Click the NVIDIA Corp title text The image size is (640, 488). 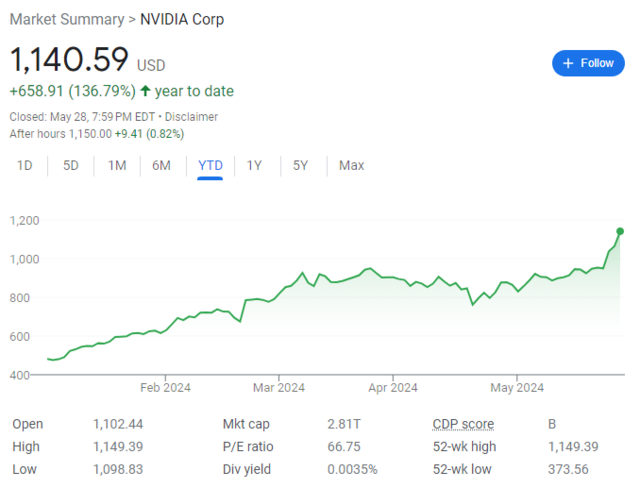pyautogui.click(x=182, y=20)
